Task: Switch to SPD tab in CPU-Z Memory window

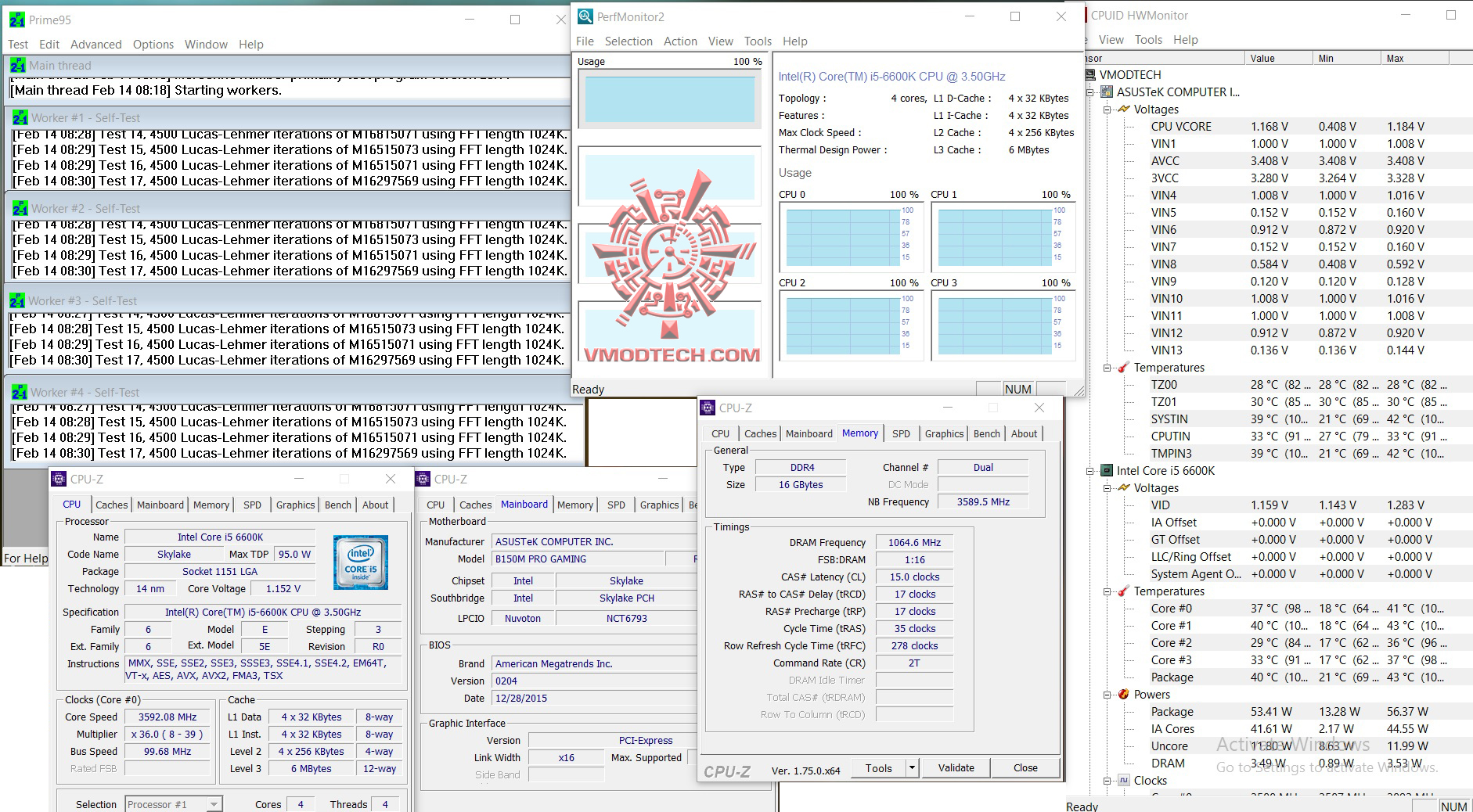Action: click(x=901, y=433)
